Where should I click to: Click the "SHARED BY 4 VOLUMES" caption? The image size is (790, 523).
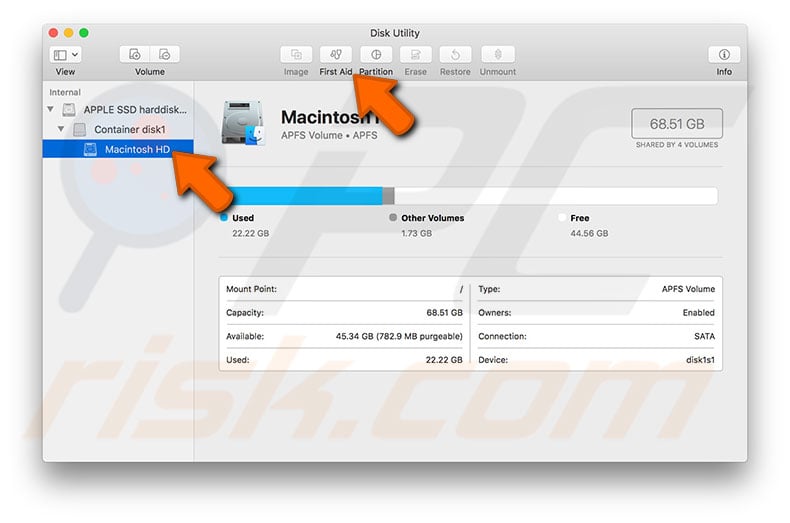[677, 145]
